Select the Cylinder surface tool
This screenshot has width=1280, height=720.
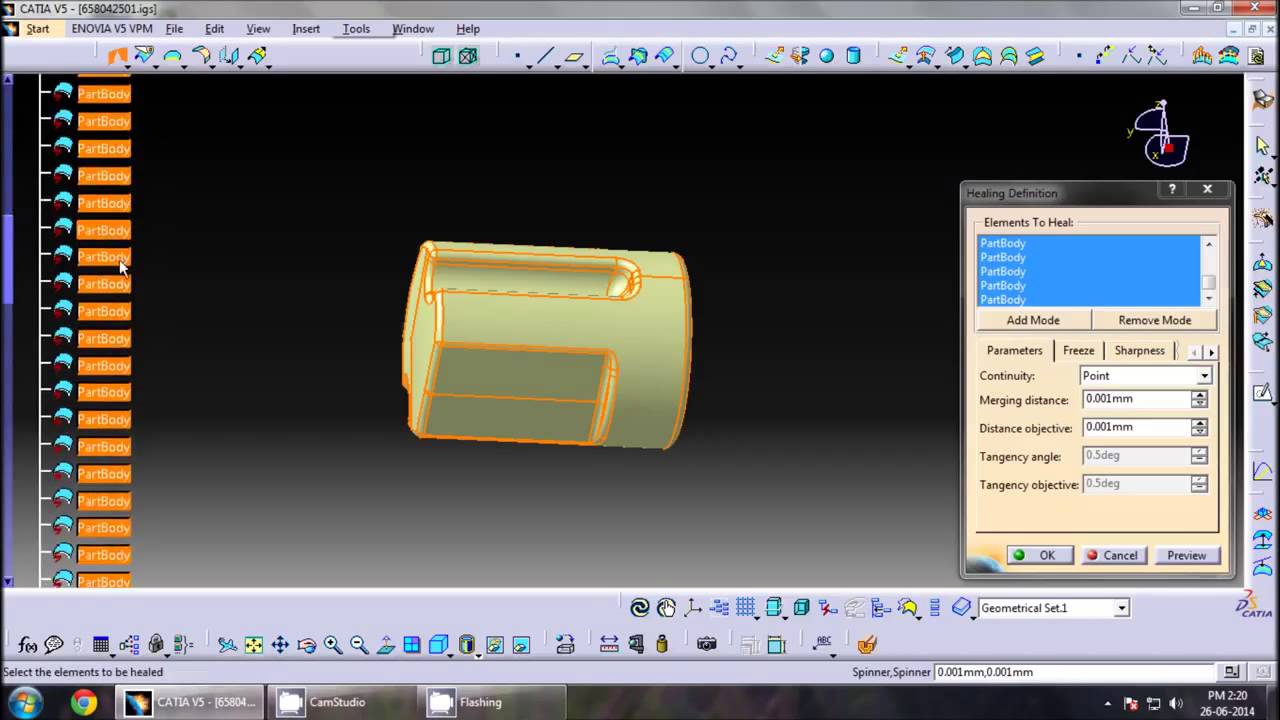853,56
